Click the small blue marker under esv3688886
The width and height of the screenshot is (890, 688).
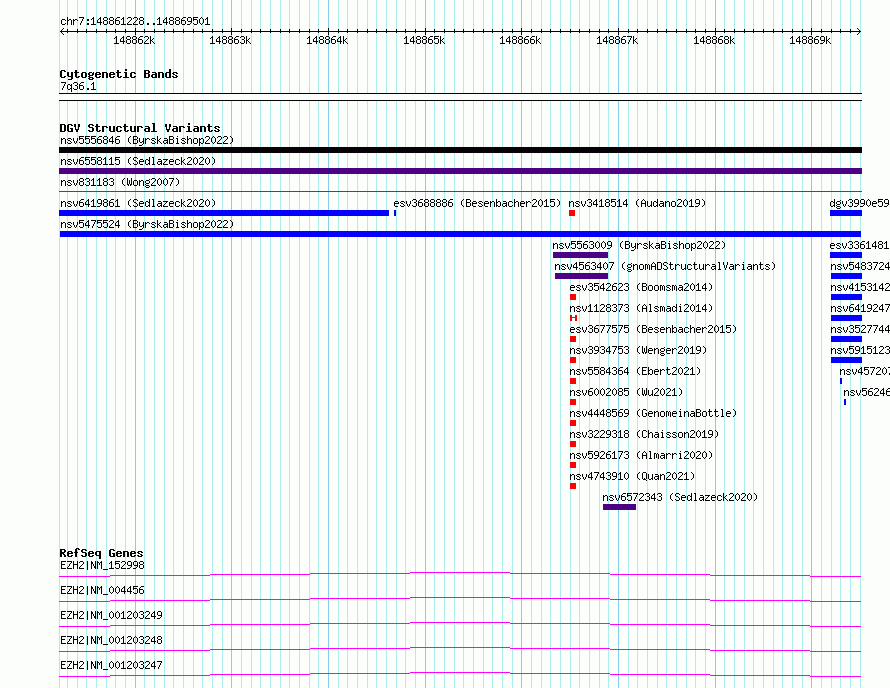point(395,213)
